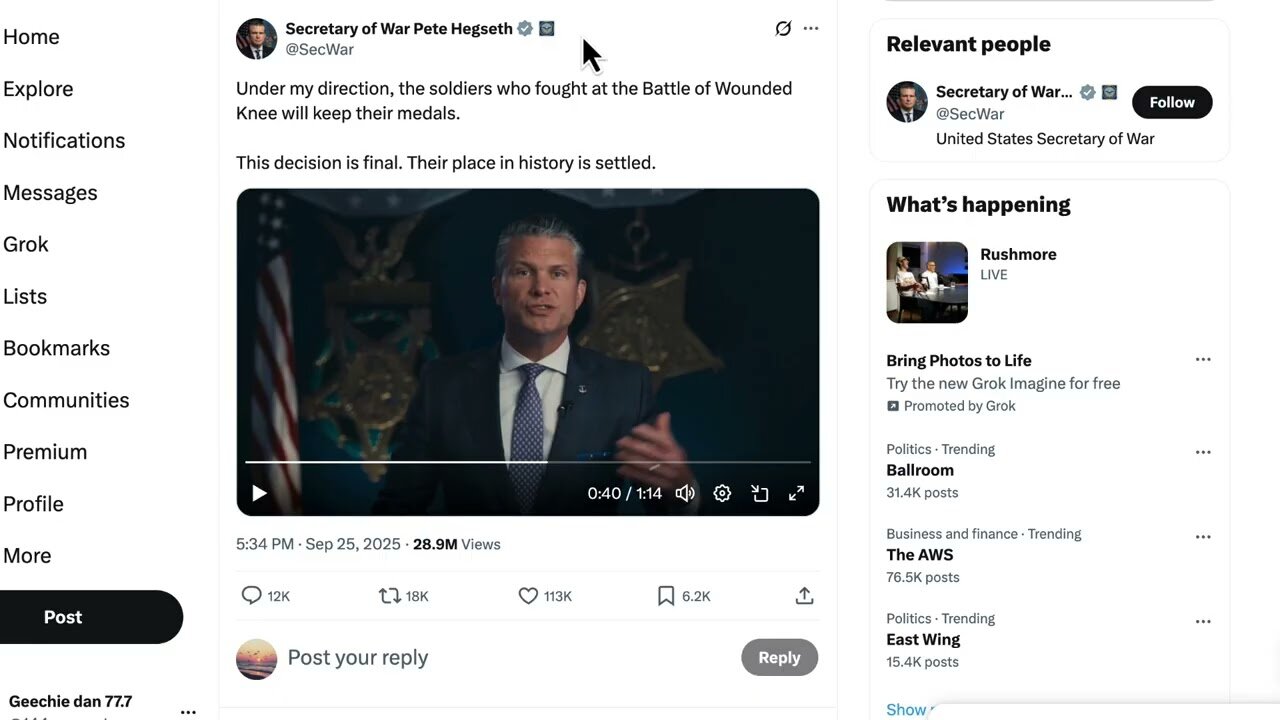Repost the tweet using the retweet icon
Screen dimensions: 1280x720
pyautogui.click(x=390, y=596)
